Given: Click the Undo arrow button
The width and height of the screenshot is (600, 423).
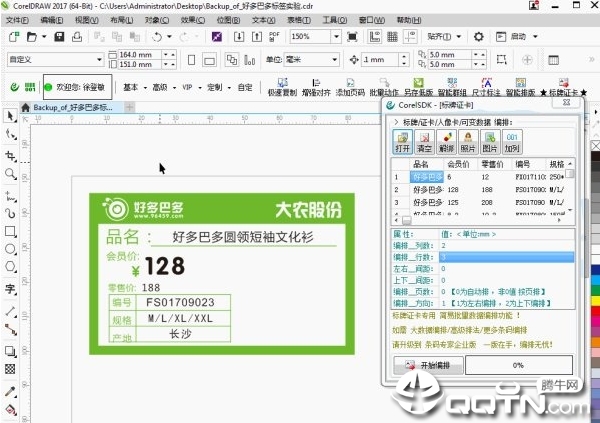Looking at the screenshot, I should coord(157,37).
